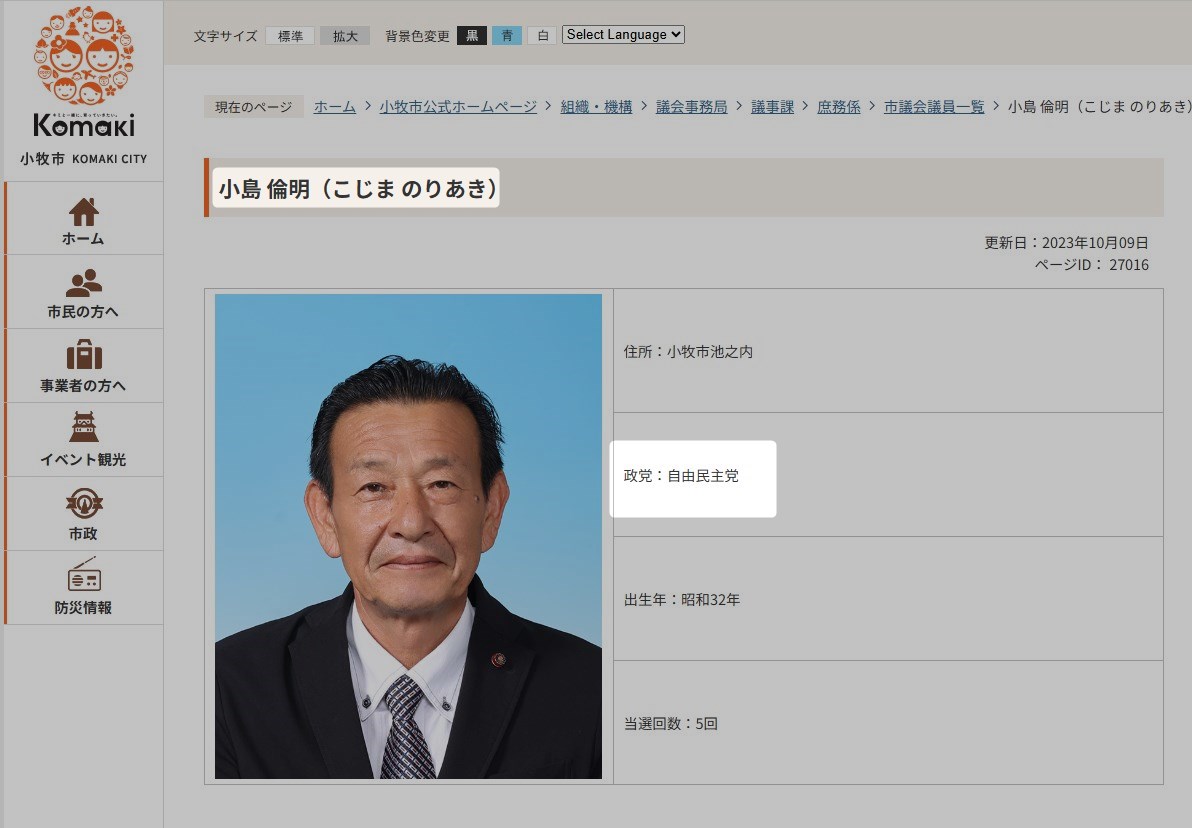Open 議事課 breadcrumb link
The width and height of the screenshot is (1192, 828).
coord(772,107)
